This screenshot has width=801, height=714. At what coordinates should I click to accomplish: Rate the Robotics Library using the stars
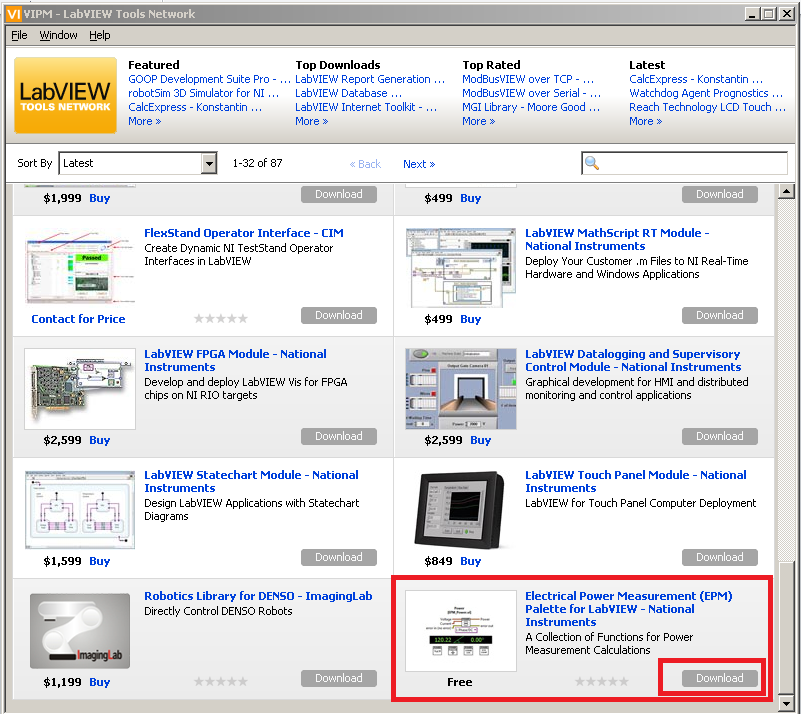(x=221, y=679)
